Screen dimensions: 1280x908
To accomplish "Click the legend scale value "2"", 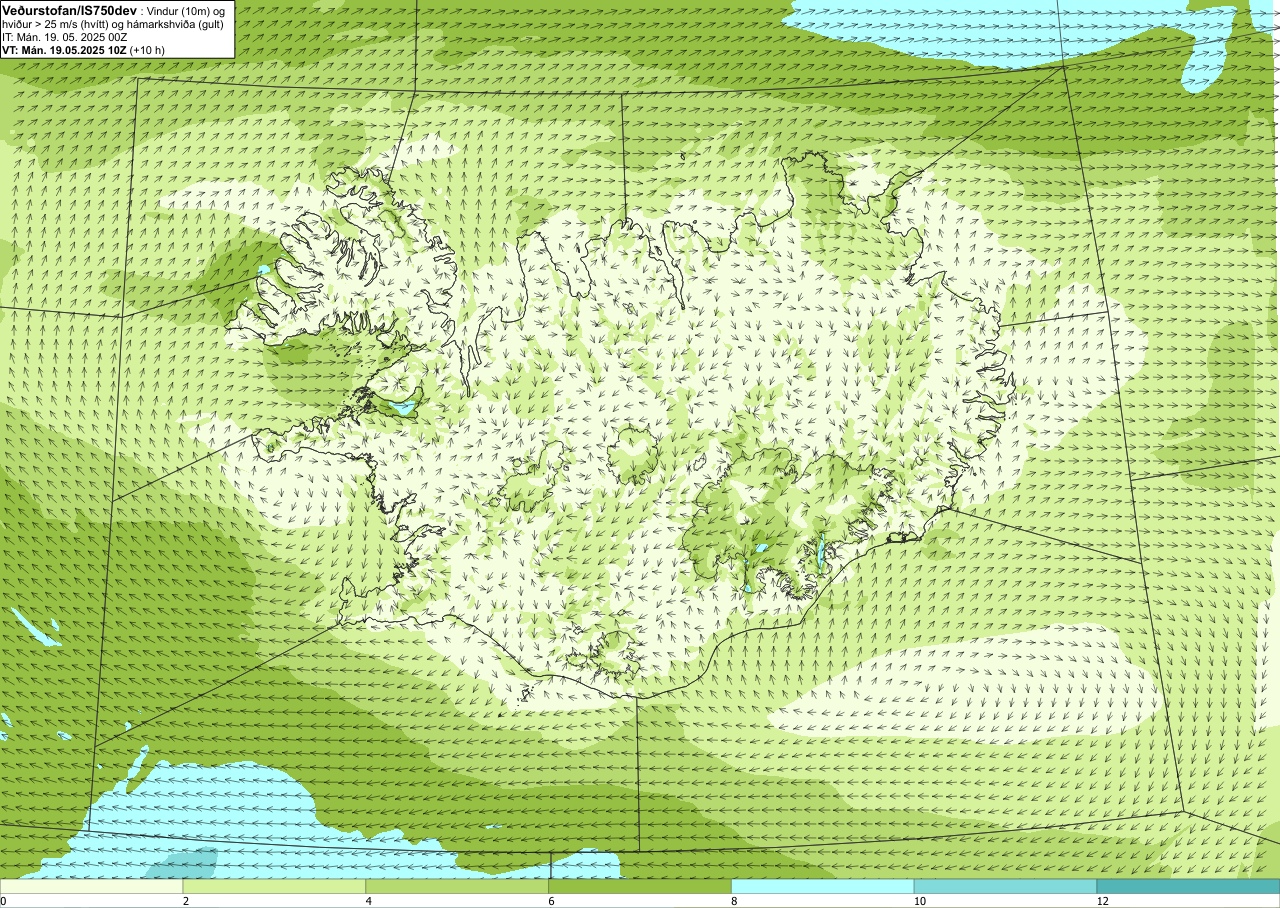I will (x=186, y=901).
